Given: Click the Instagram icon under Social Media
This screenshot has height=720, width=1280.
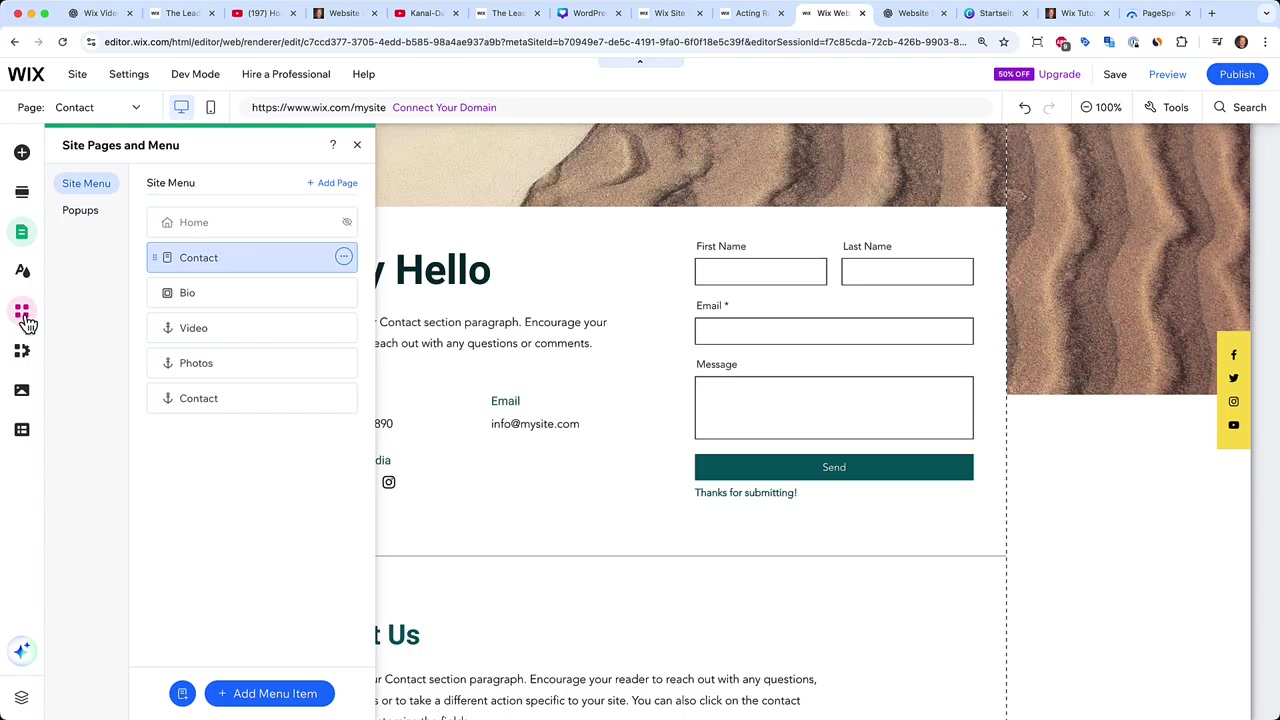Looking at the screenshot, I should tap(389, 482).
